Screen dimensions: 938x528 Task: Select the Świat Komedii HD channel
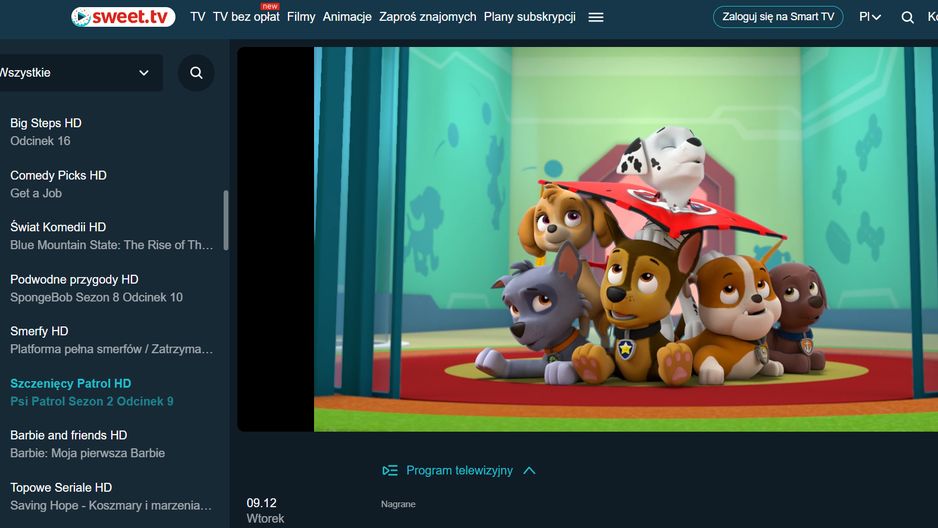coord(58,227)
